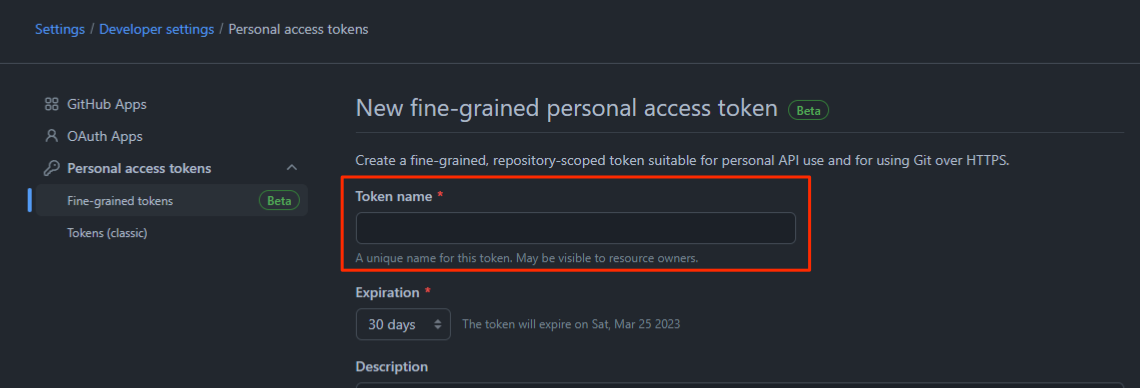Viewport: 1140px width, 388px height.
Task: Click the key icon beside Personal access tokens
Action: click(51, 168)
